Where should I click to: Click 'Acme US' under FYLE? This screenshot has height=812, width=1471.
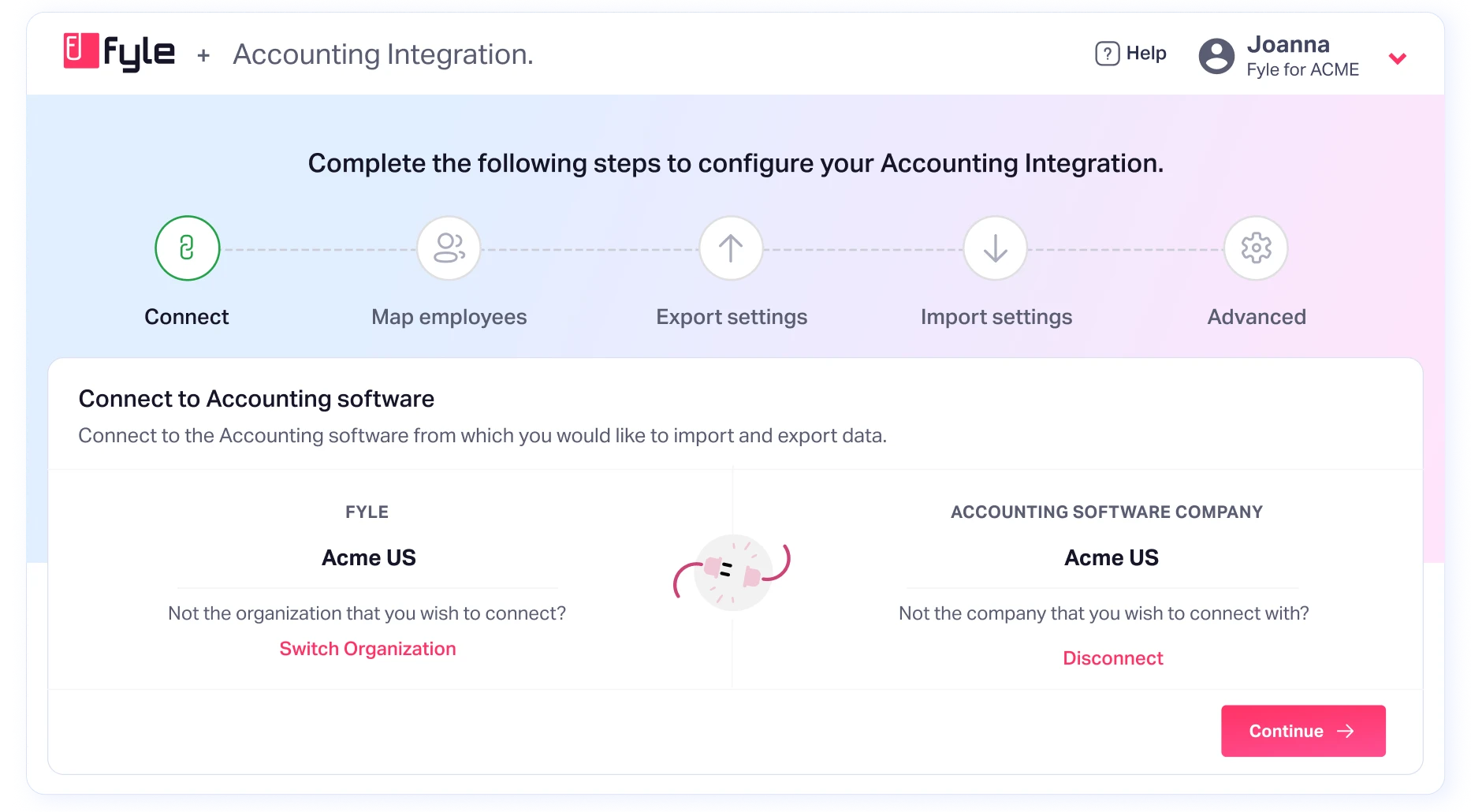tap(369, 558)
